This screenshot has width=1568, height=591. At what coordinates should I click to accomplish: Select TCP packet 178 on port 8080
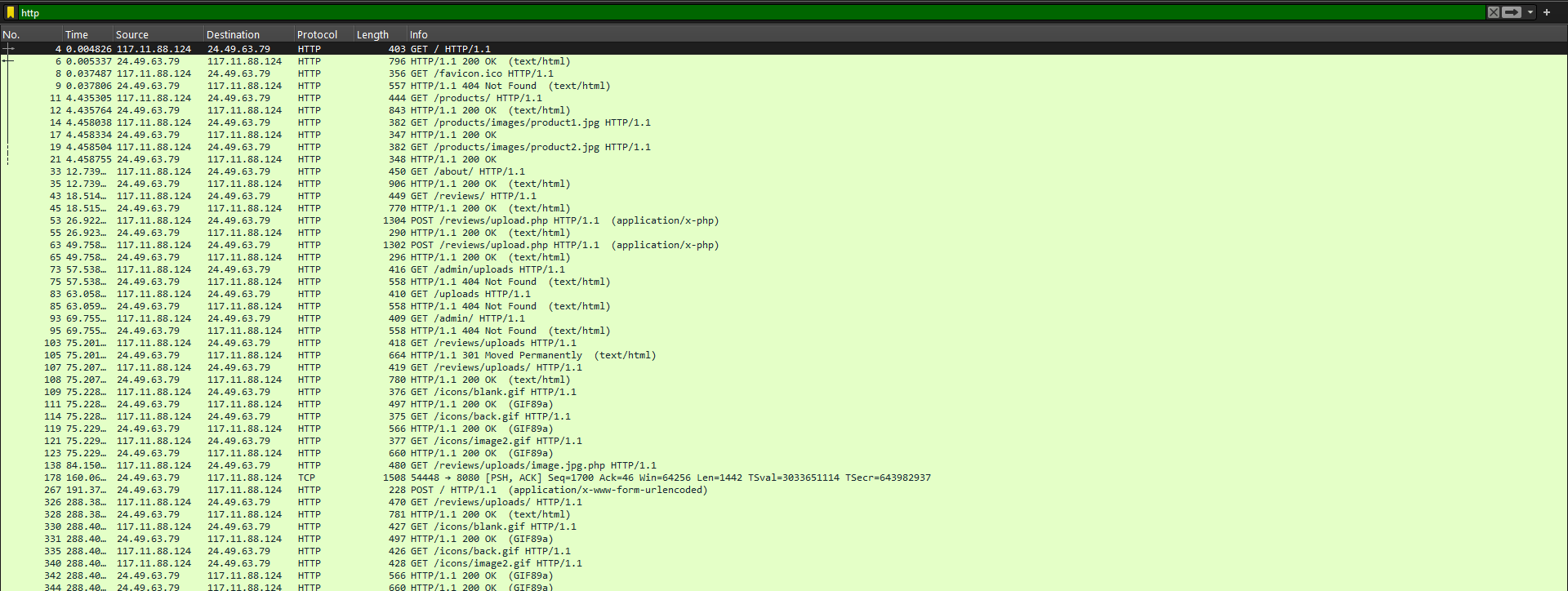pos(784,478)
